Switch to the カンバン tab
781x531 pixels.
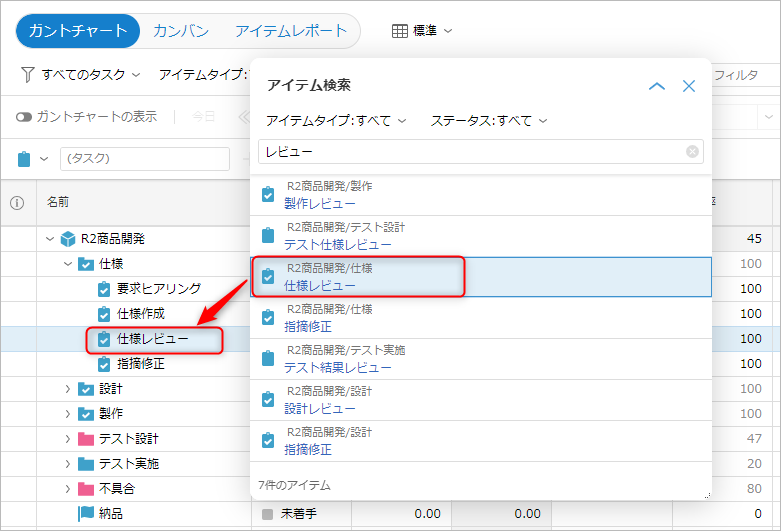click(181, 31)
